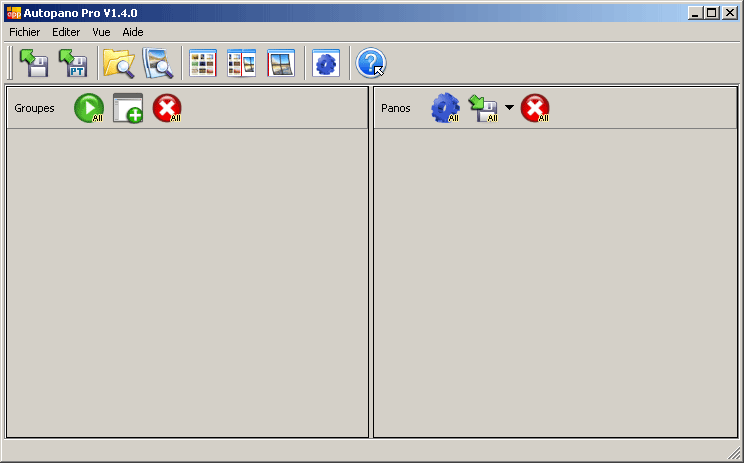Image resolution: width=744 pixels, height=463 pixels.
Task: Switch to split thumbnails and preview view
Action: (242, 63)
